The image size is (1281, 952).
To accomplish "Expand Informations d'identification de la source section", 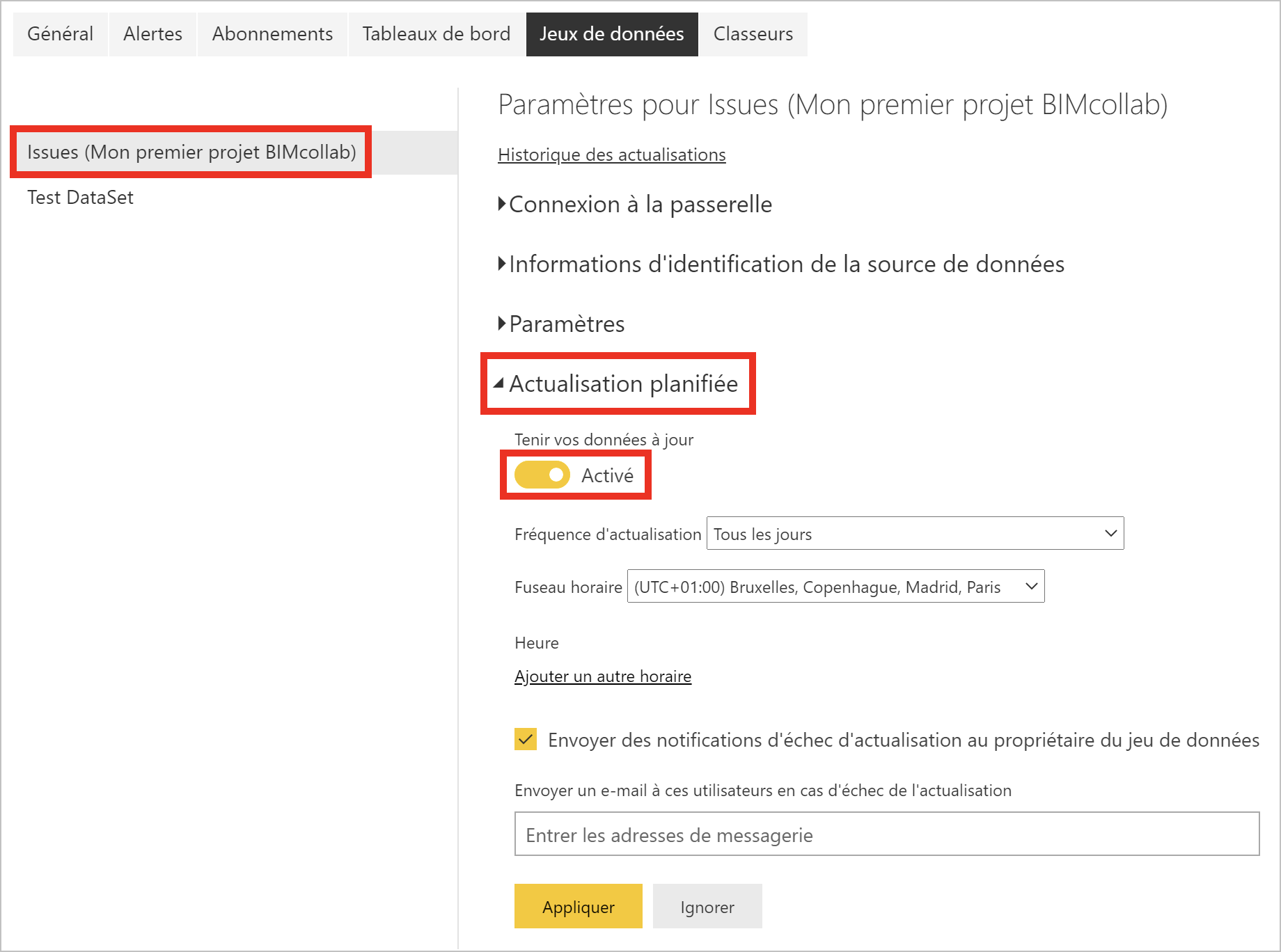I will click(x=781, y=264).
